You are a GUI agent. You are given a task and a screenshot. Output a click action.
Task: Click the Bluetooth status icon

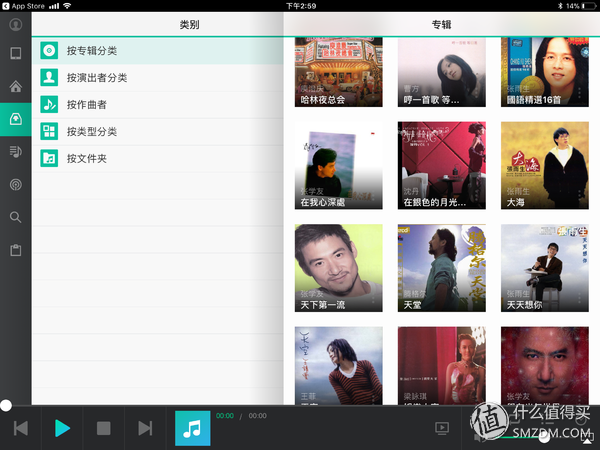560,6
